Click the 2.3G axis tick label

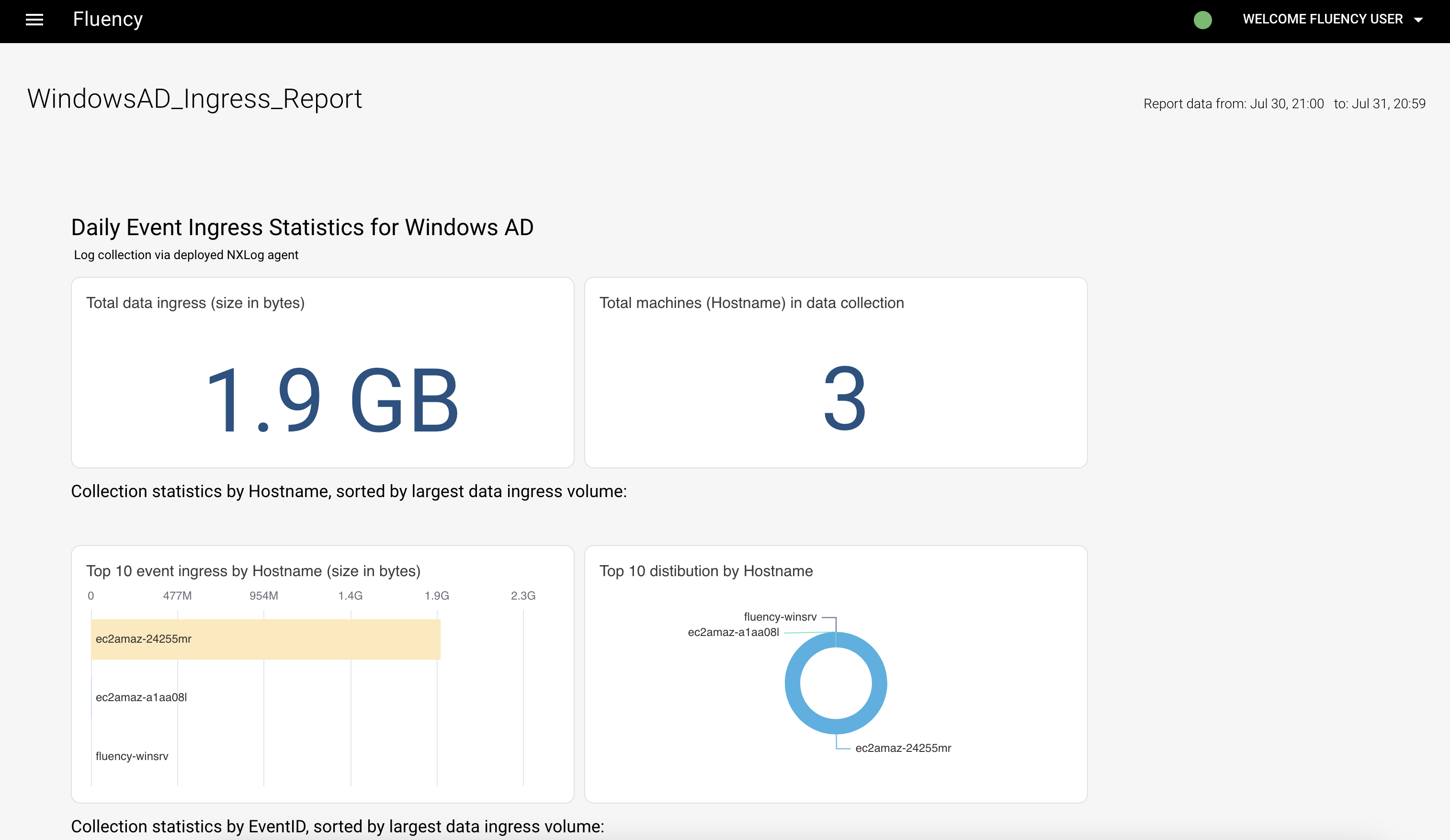[x=523, y=595]
